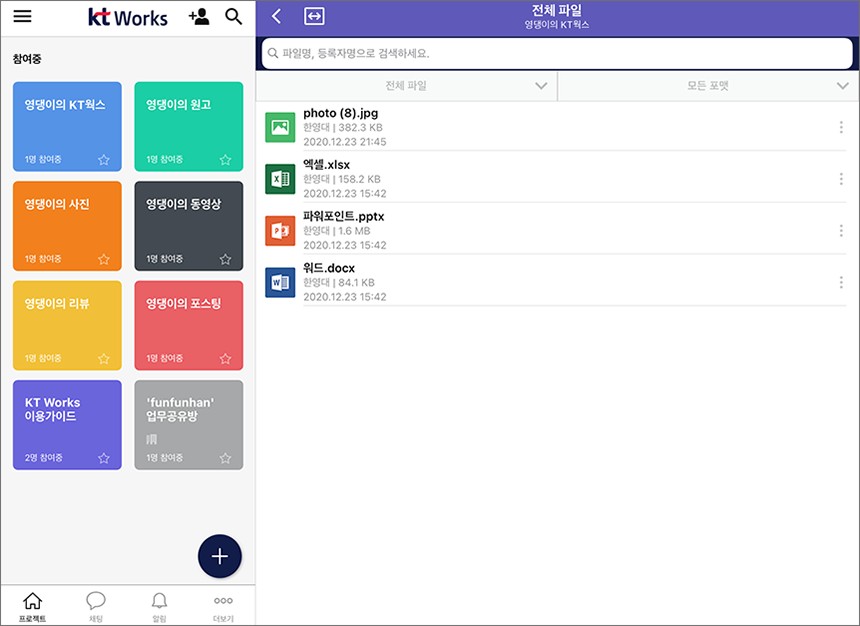860x626 pixels.
Task: Select the file name photo (8).jpg
Action: point(341,113)
